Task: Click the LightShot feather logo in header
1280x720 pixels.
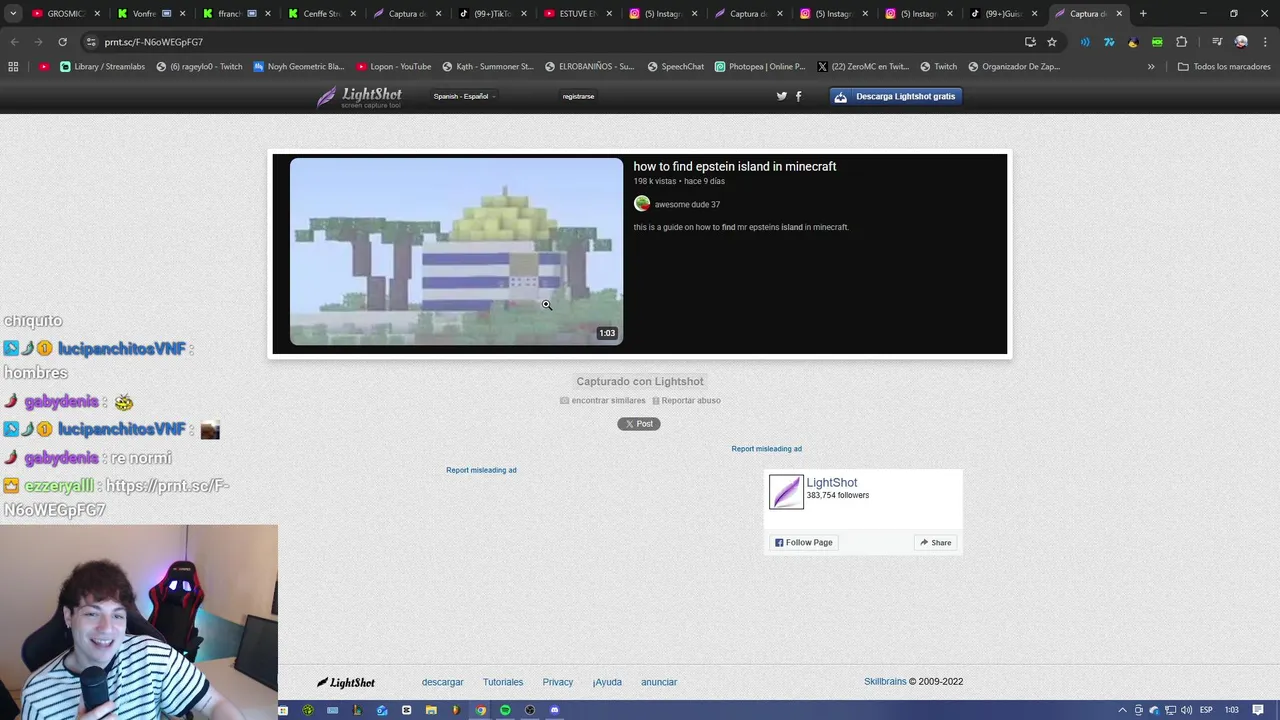Action: 360,97
